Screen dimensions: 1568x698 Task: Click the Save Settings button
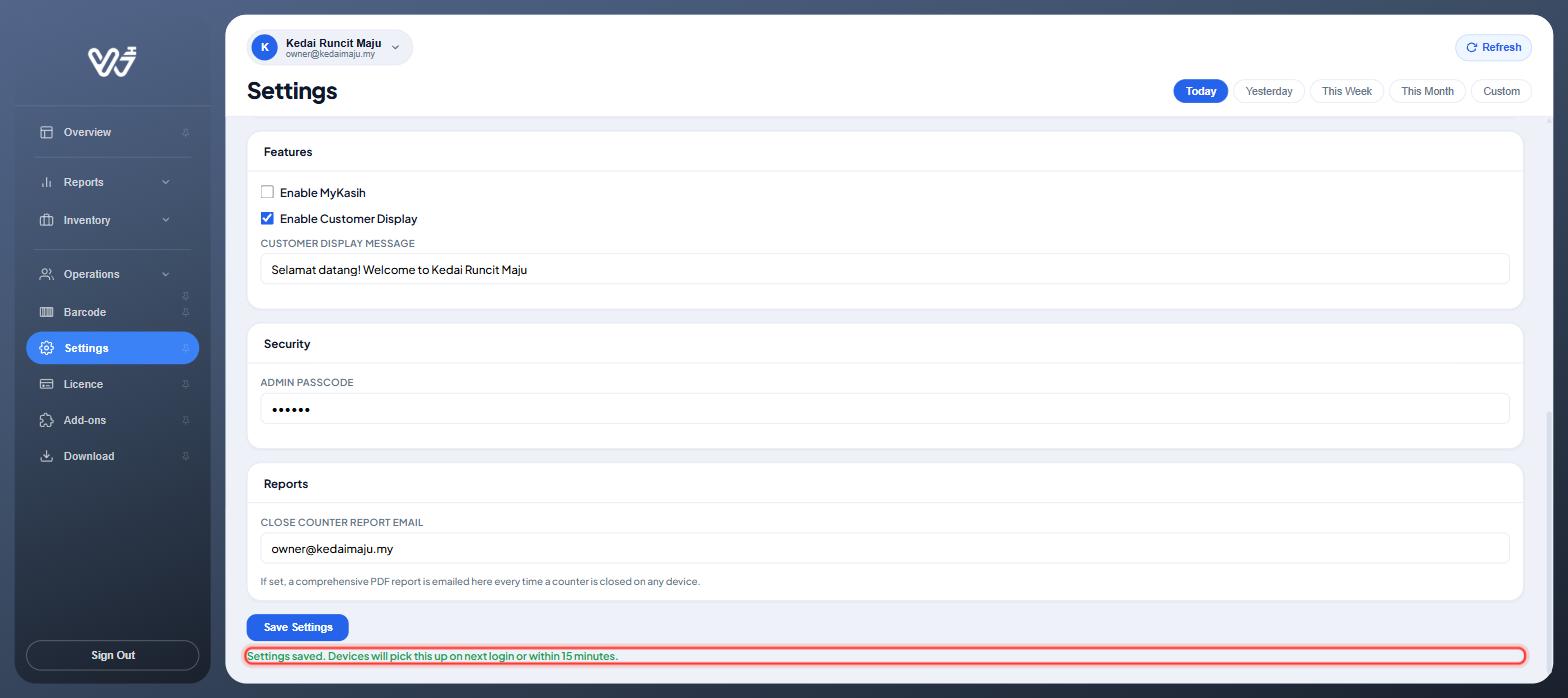297,627
